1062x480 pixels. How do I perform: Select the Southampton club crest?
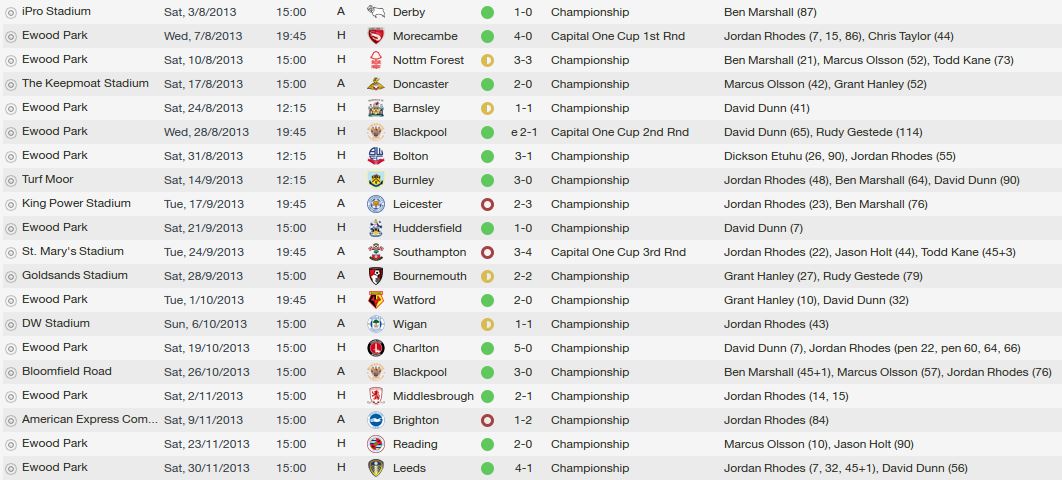(375, 252)
